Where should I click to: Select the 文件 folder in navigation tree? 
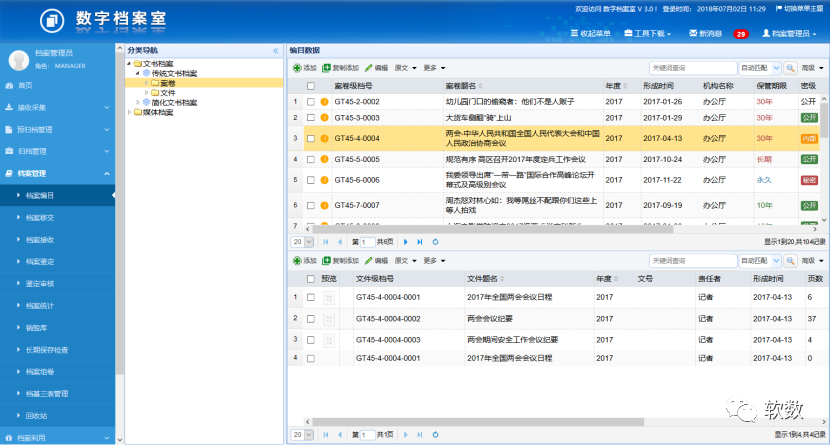tap(167, 92)
